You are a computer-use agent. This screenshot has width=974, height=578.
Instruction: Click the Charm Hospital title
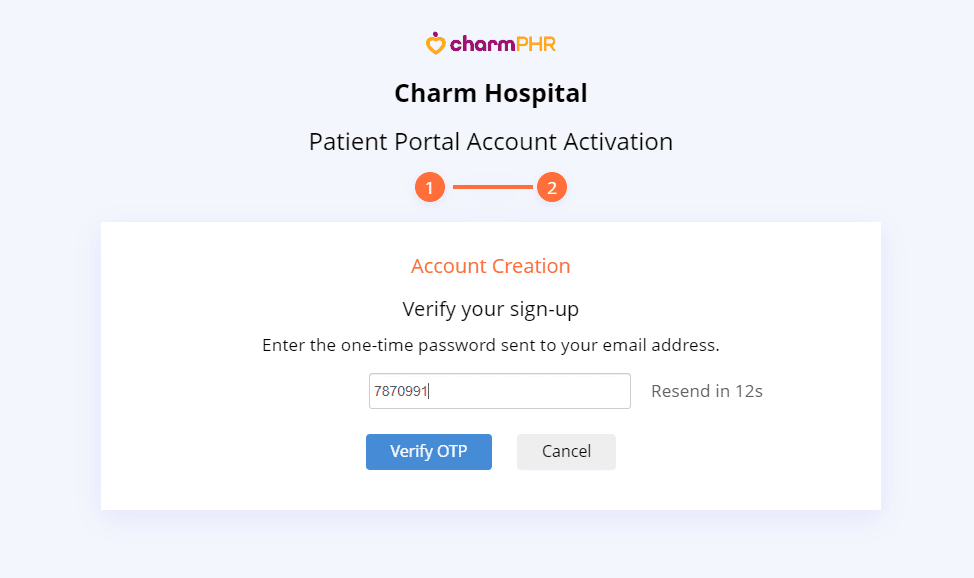pos(490,93)
